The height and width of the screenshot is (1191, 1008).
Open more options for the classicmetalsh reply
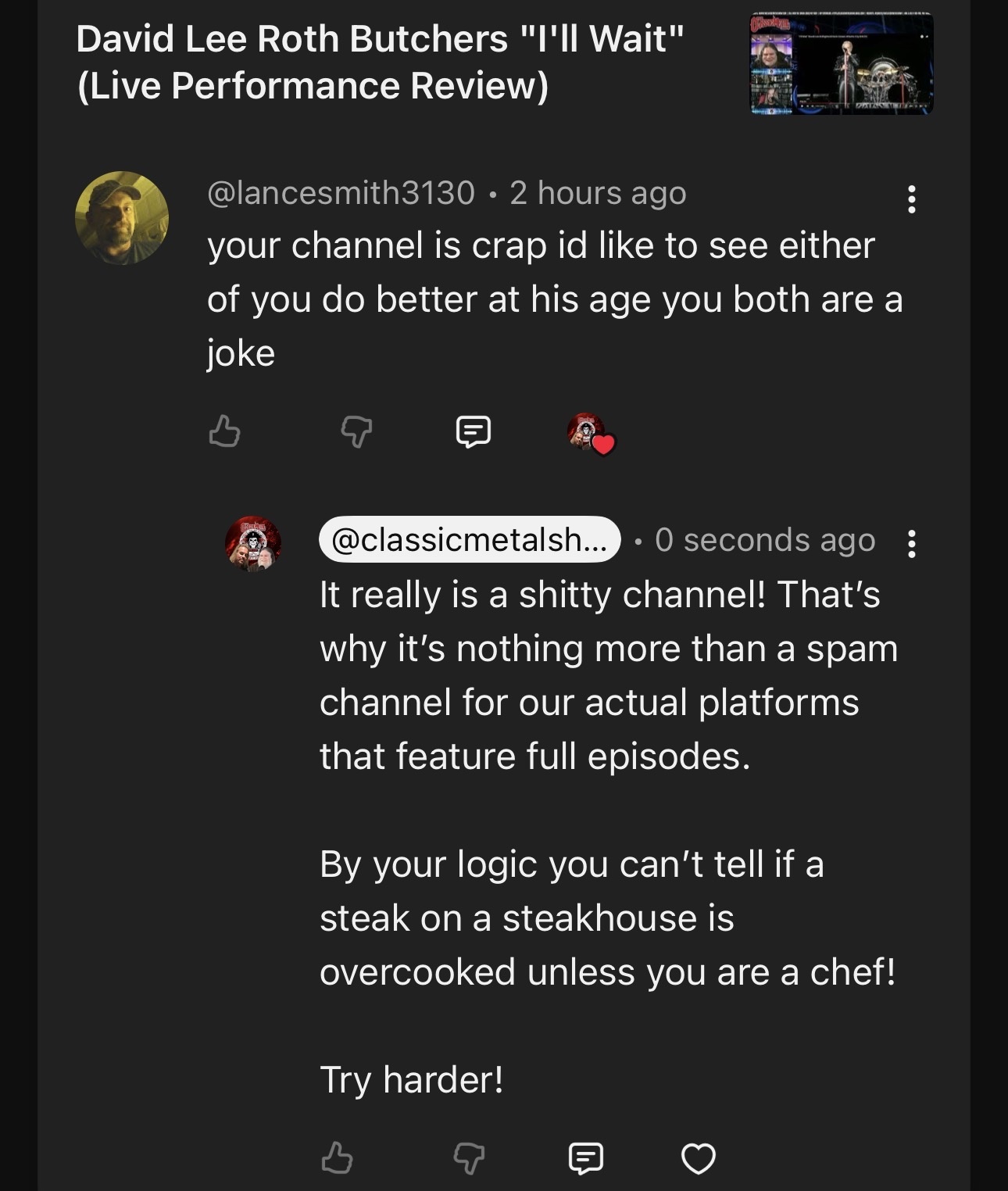[x=911, y=543]
